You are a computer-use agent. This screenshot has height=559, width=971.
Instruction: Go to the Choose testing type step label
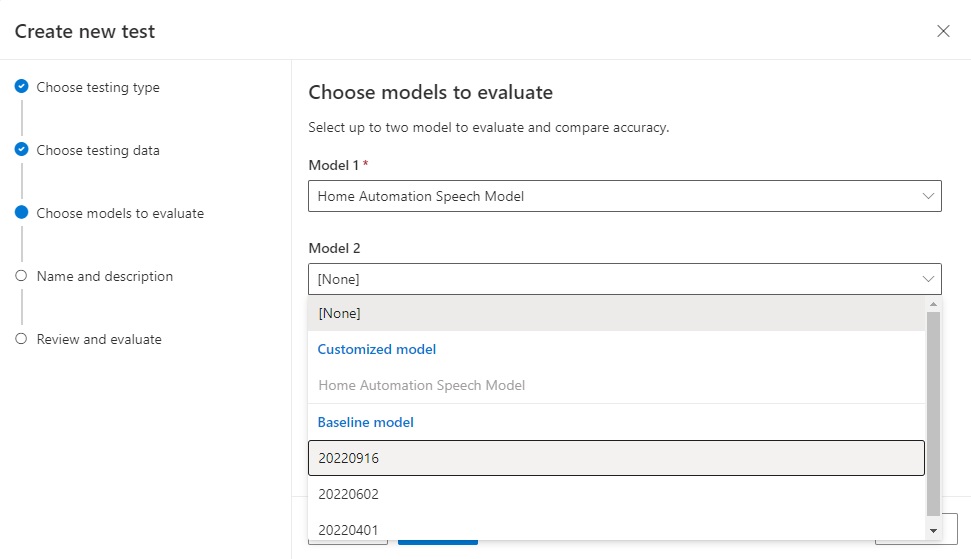tap(98, 87)
